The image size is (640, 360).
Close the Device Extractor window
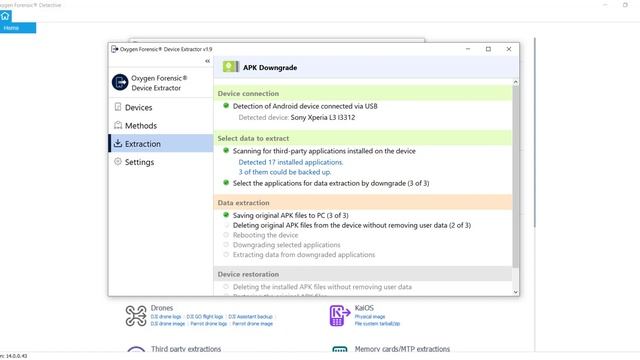509,49
